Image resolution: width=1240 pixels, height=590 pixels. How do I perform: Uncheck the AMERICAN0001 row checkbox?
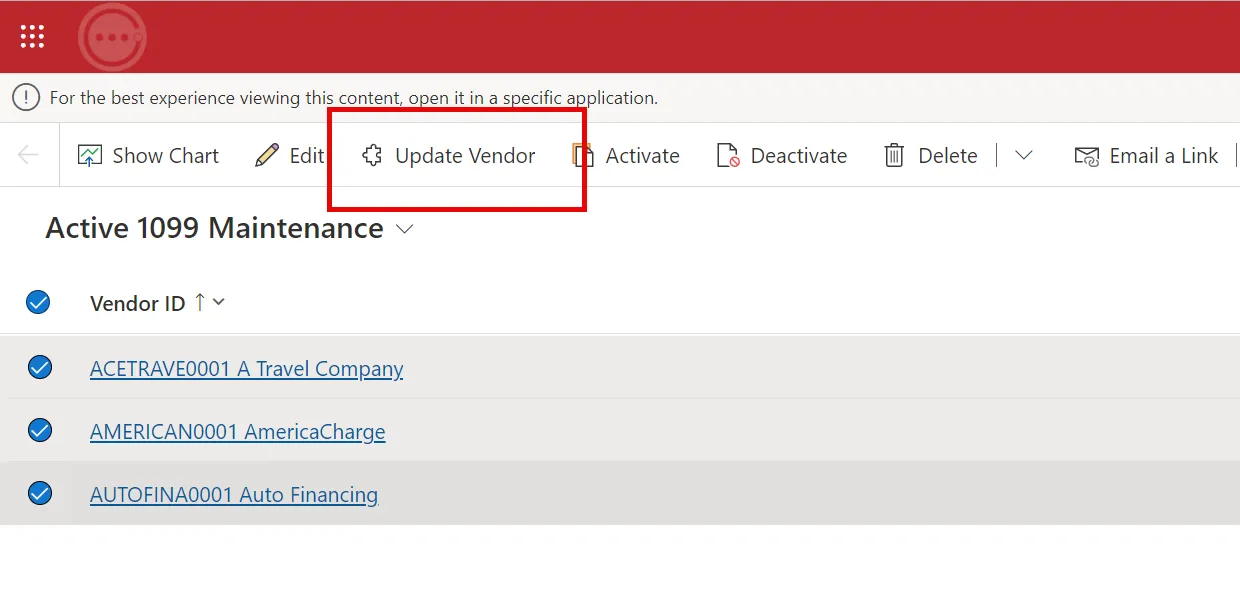coord(40,431)
